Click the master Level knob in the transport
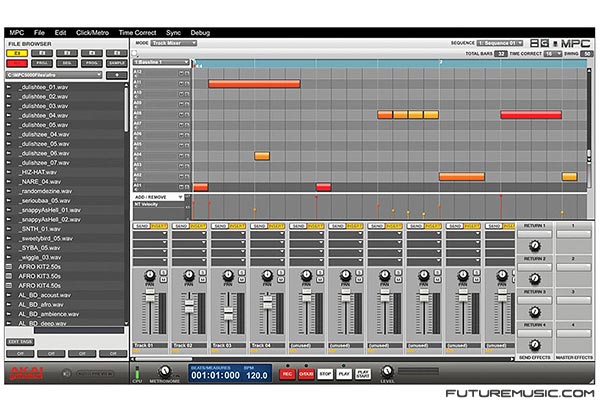This screenshot has width=600, height=416. click(387, 371)
